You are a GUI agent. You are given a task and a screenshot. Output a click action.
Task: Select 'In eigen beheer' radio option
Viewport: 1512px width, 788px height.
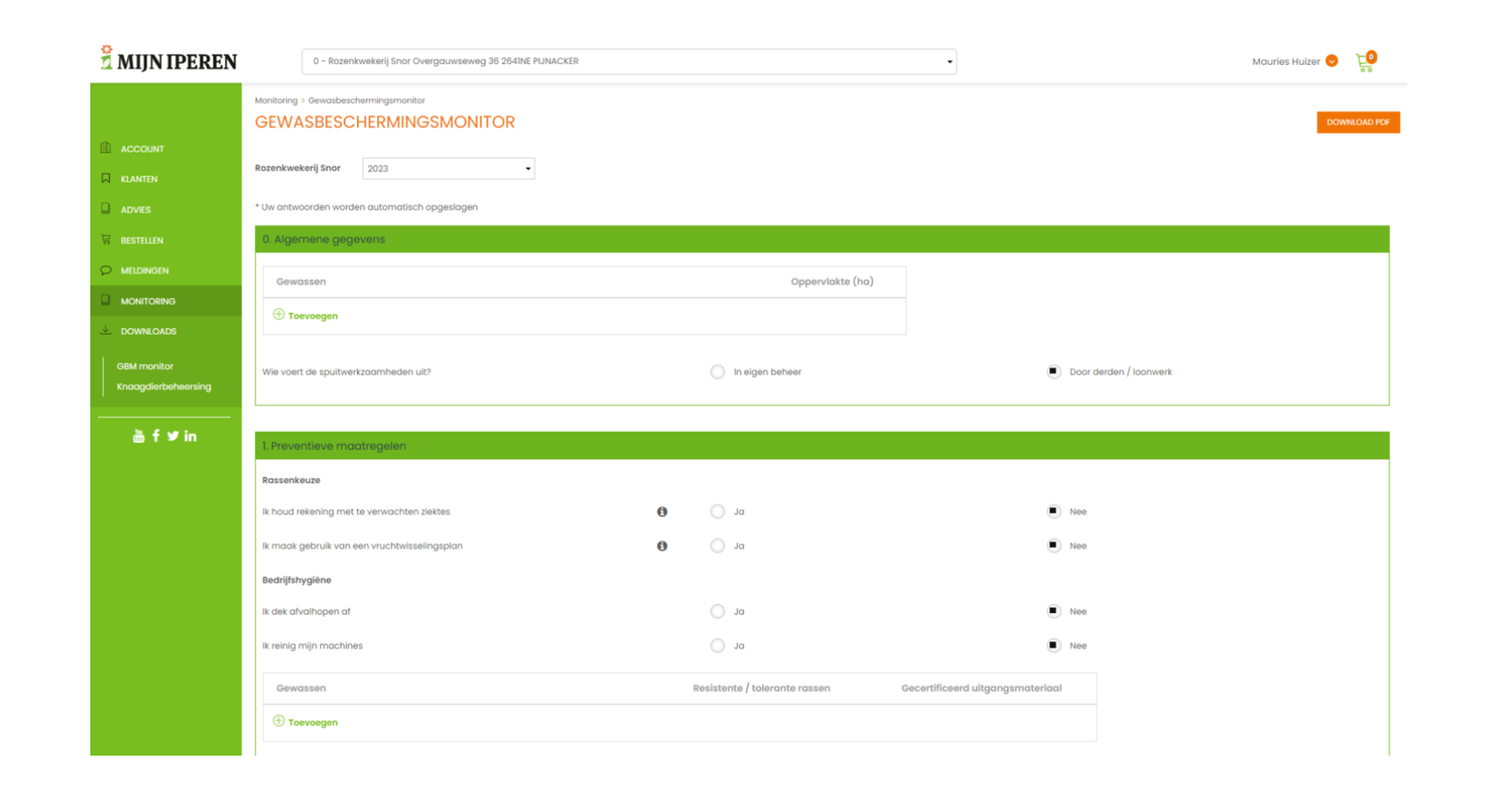coord(717,372)
